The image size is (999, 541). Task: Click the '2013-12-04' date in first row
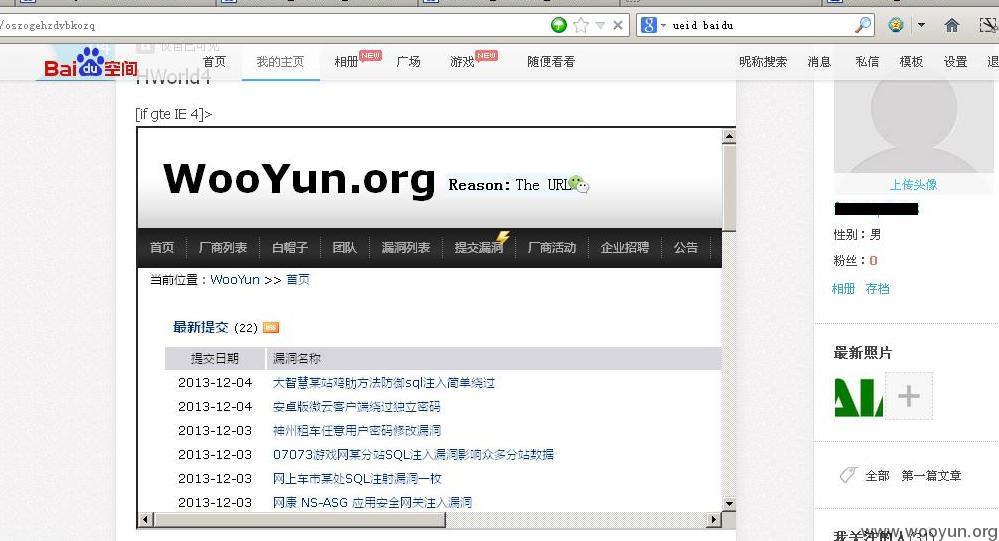pos(215,383)
